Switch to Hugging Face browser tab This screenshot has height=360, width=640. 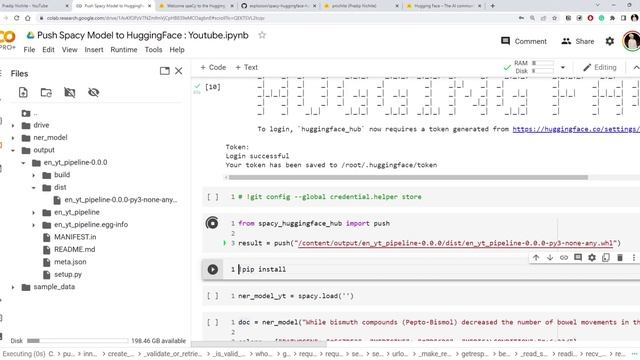click(444, 6)
